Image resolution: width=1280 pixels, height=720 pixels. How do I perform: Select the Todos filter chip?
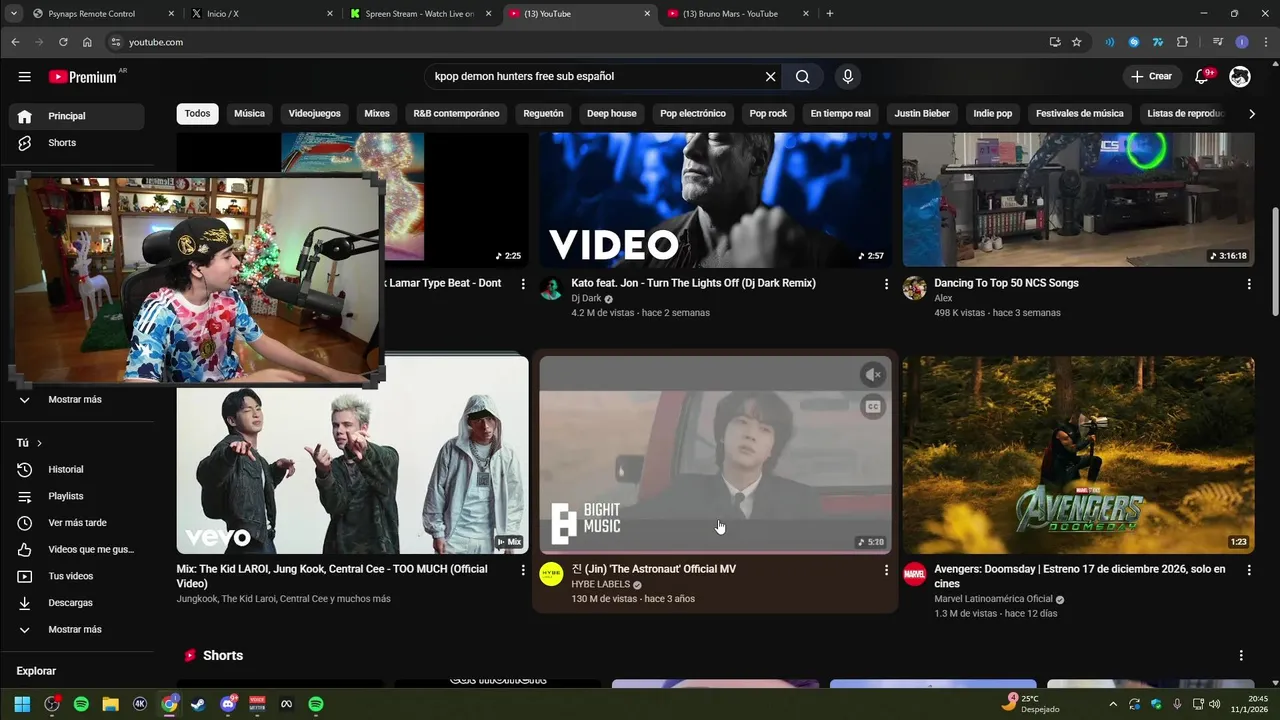(198, 114)
